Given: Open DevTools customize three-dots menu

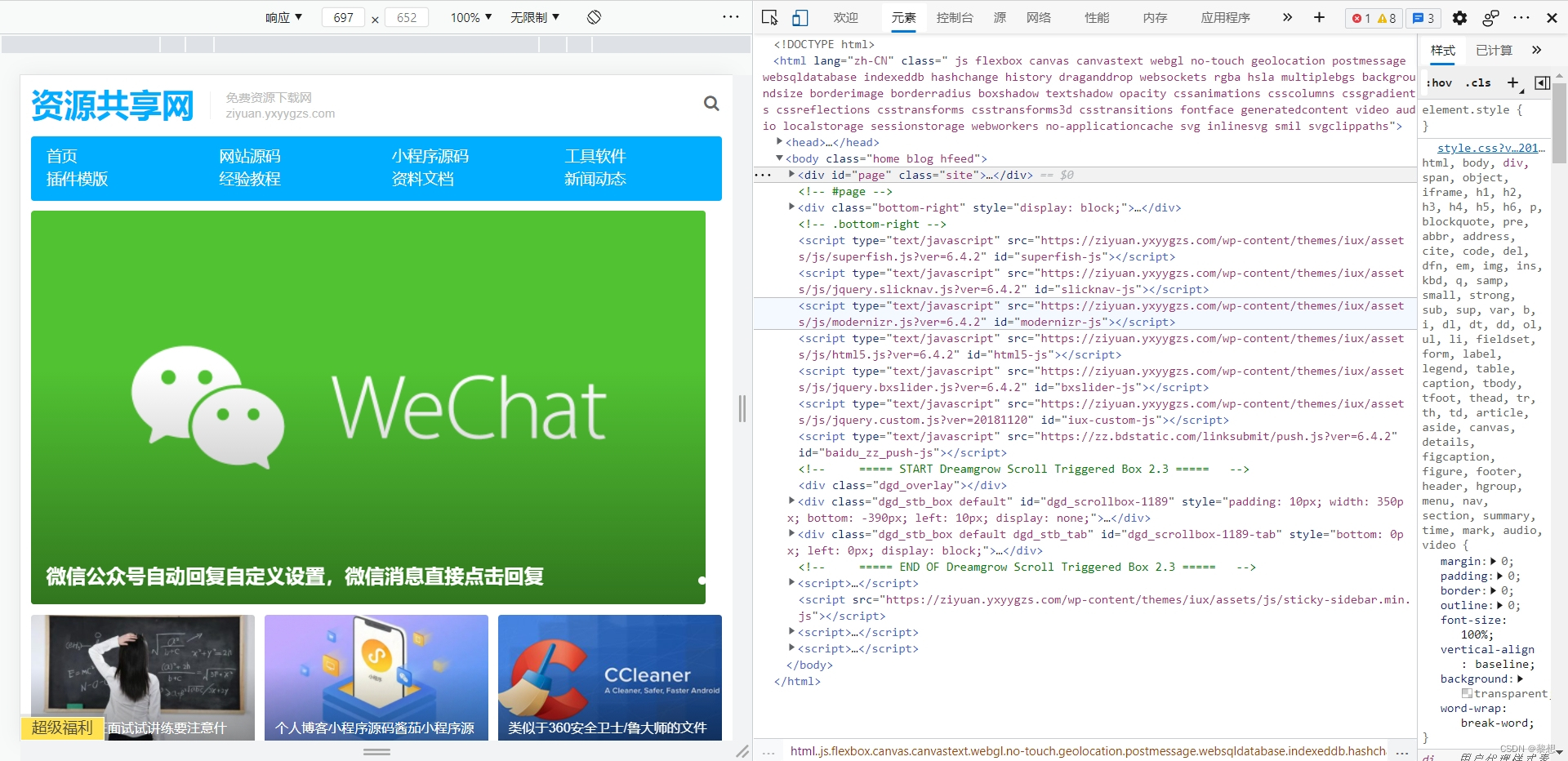Looking at the screenshot, I should click(x=1521, y=17).
